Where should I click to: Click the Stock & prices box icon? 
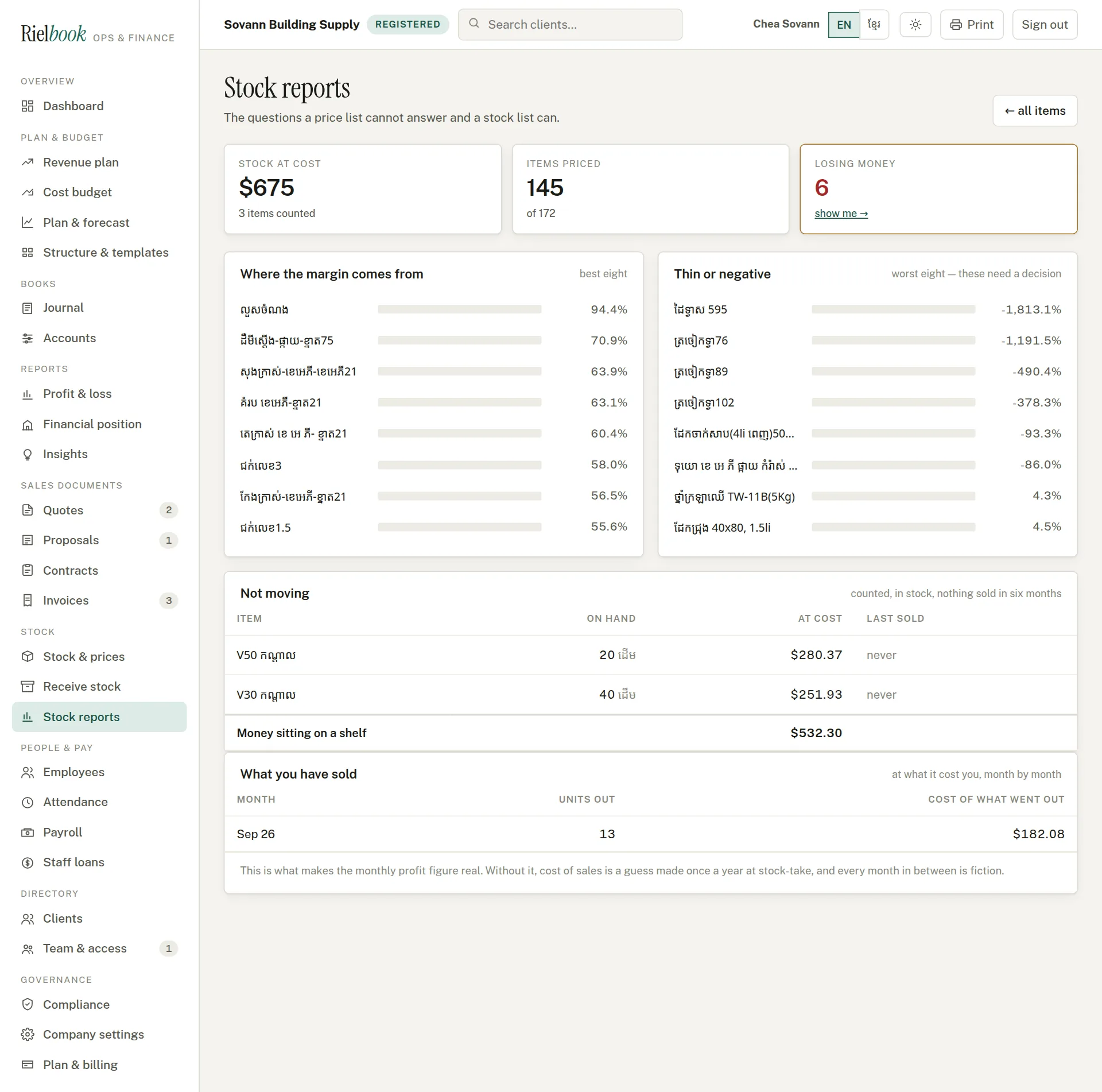point(28,656)
